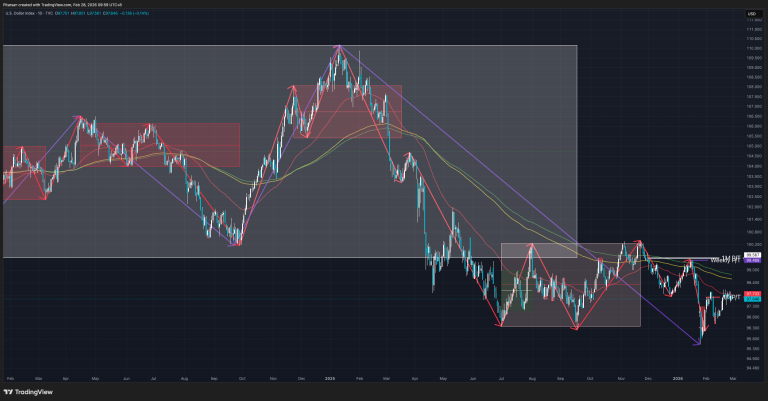Click the −0.135 (−0.14%) change value
This screenshot has width=768, height=401.
click(136, 13)
